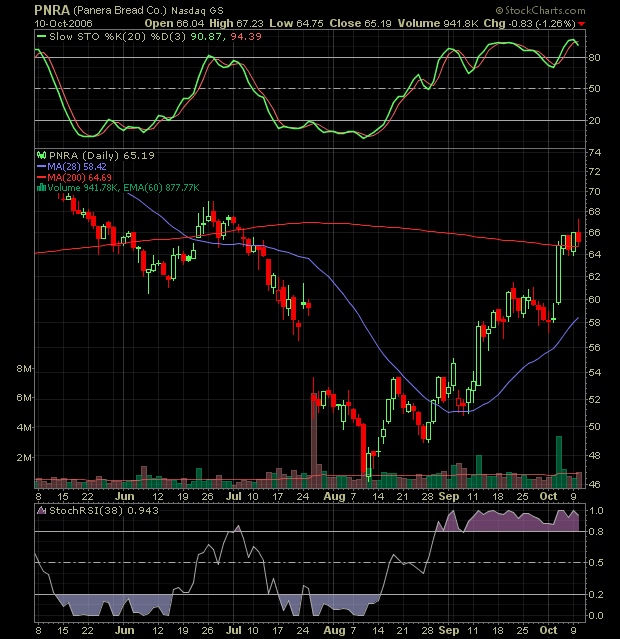Click the 74 price axis label

(594, 152)
